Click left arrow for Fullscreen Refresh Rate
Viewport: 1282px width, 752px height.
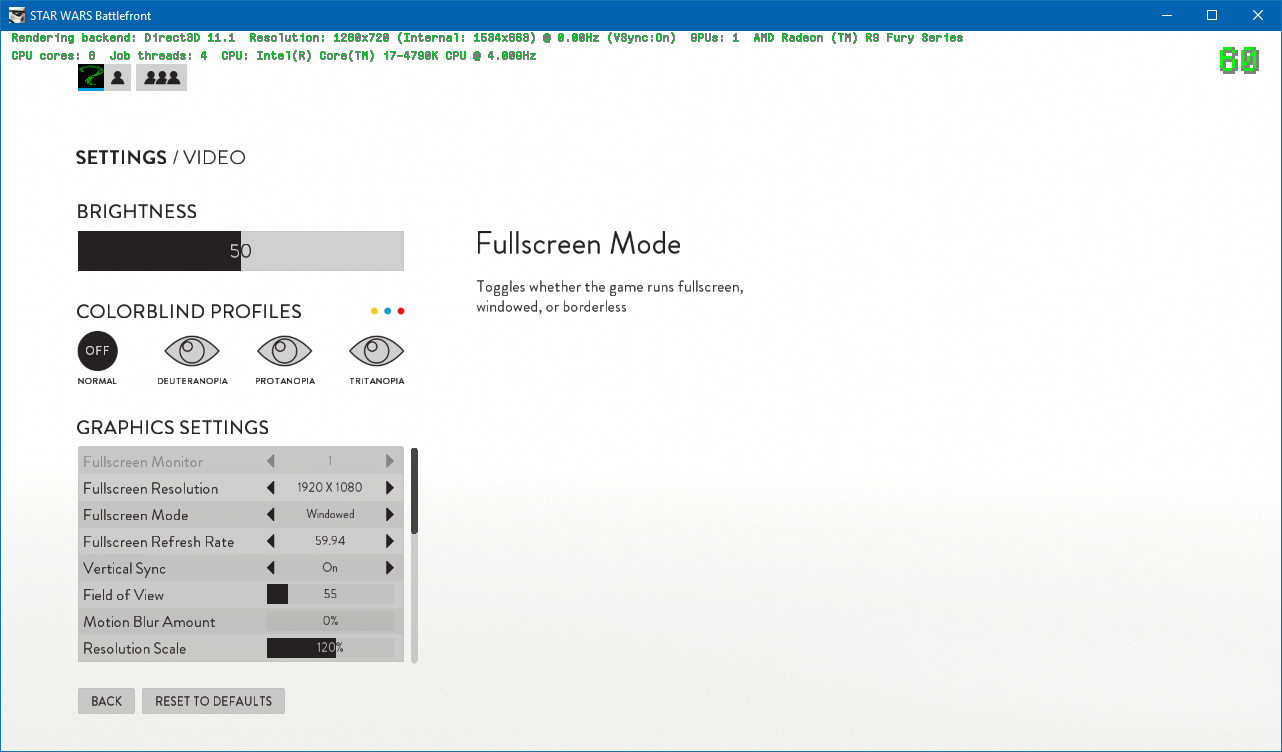[x=271, y=541]
